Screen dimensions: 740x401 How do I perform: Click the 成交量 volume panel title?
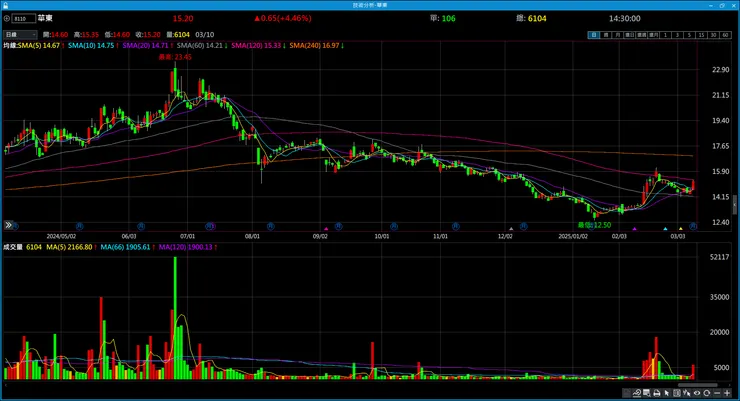[x=13, y=247]
